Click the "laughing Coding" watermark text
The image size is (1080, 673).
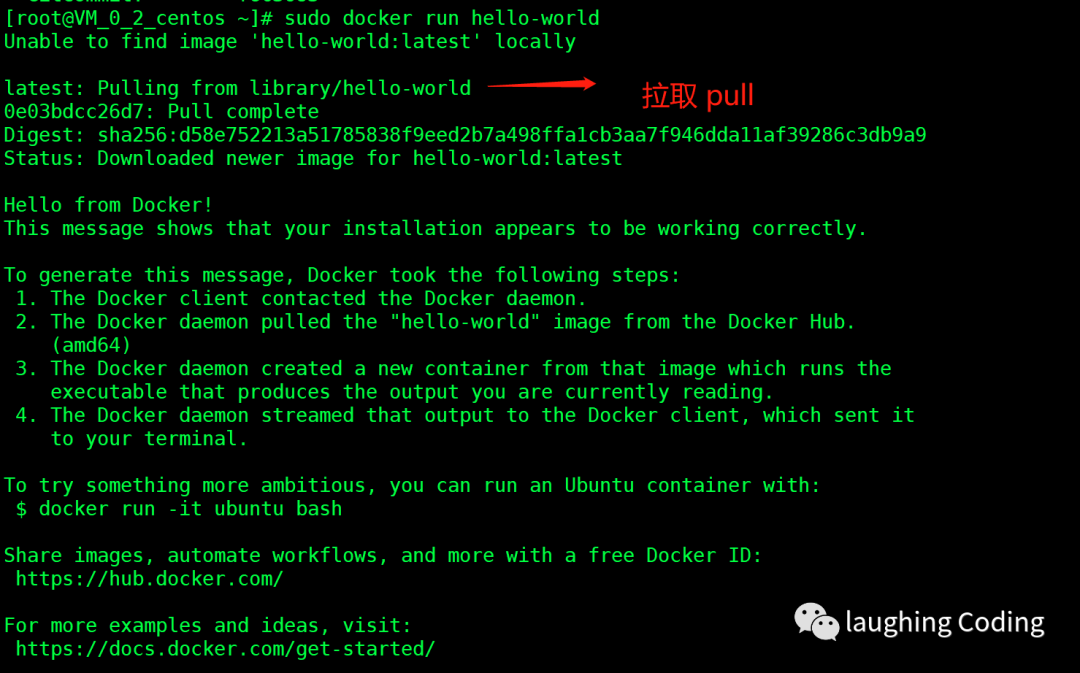pyautogui.click(x=944, y=623)
